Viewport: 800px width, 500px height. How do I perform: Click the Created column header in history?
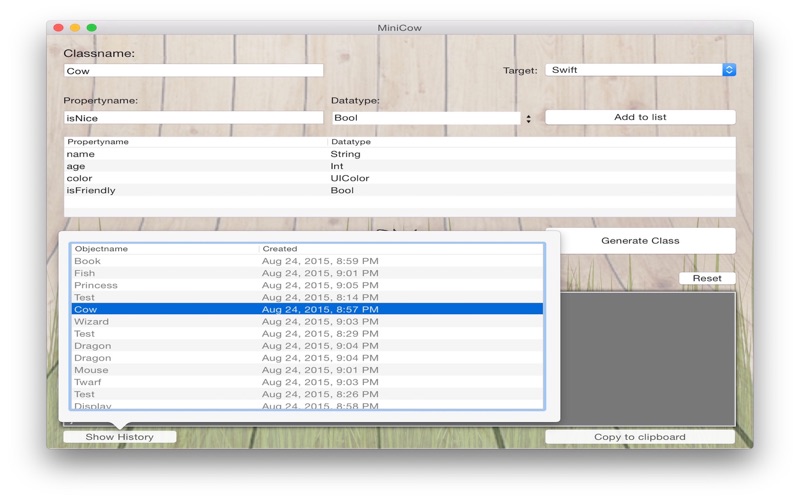[x=401, y=248]
